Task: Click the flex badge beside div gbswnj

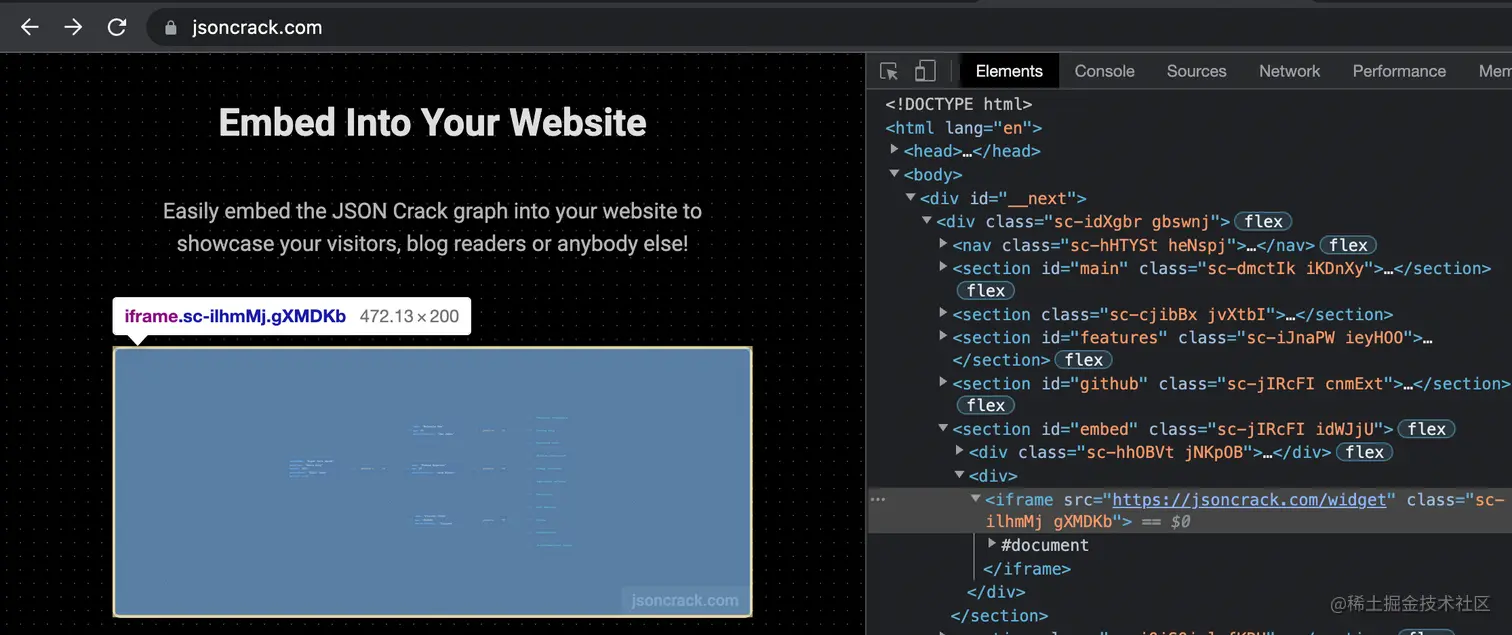Action: click(1264, 222)
